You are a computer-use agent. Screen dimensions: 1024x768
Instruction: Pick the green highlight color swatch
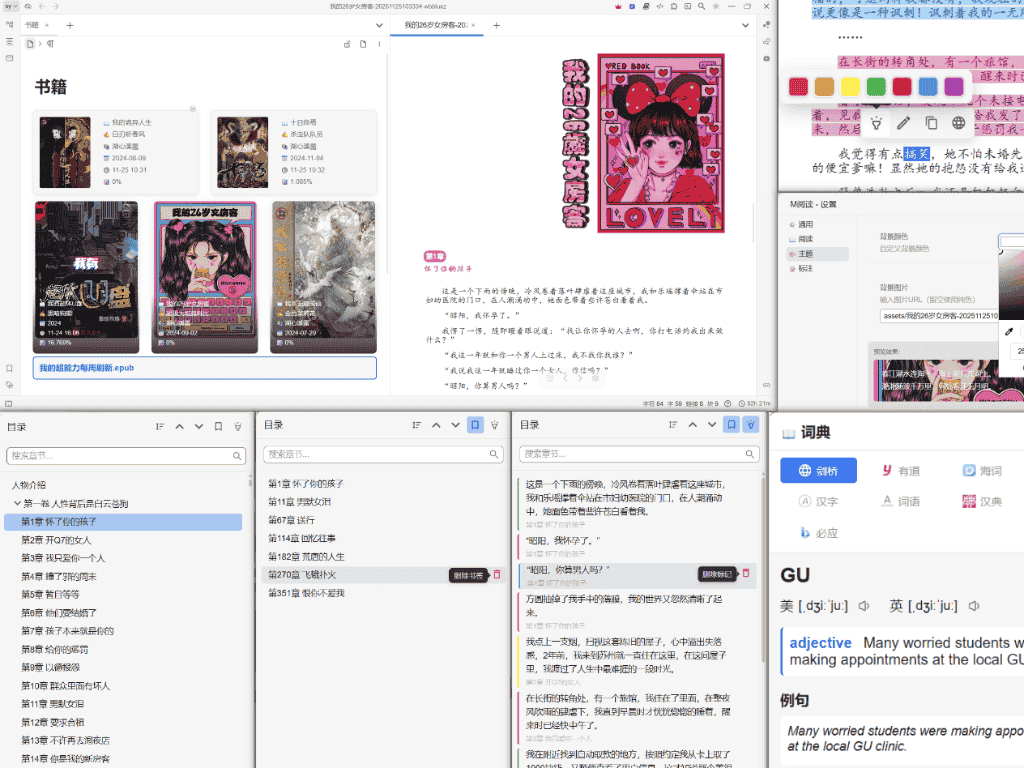[x=876, y=87]
